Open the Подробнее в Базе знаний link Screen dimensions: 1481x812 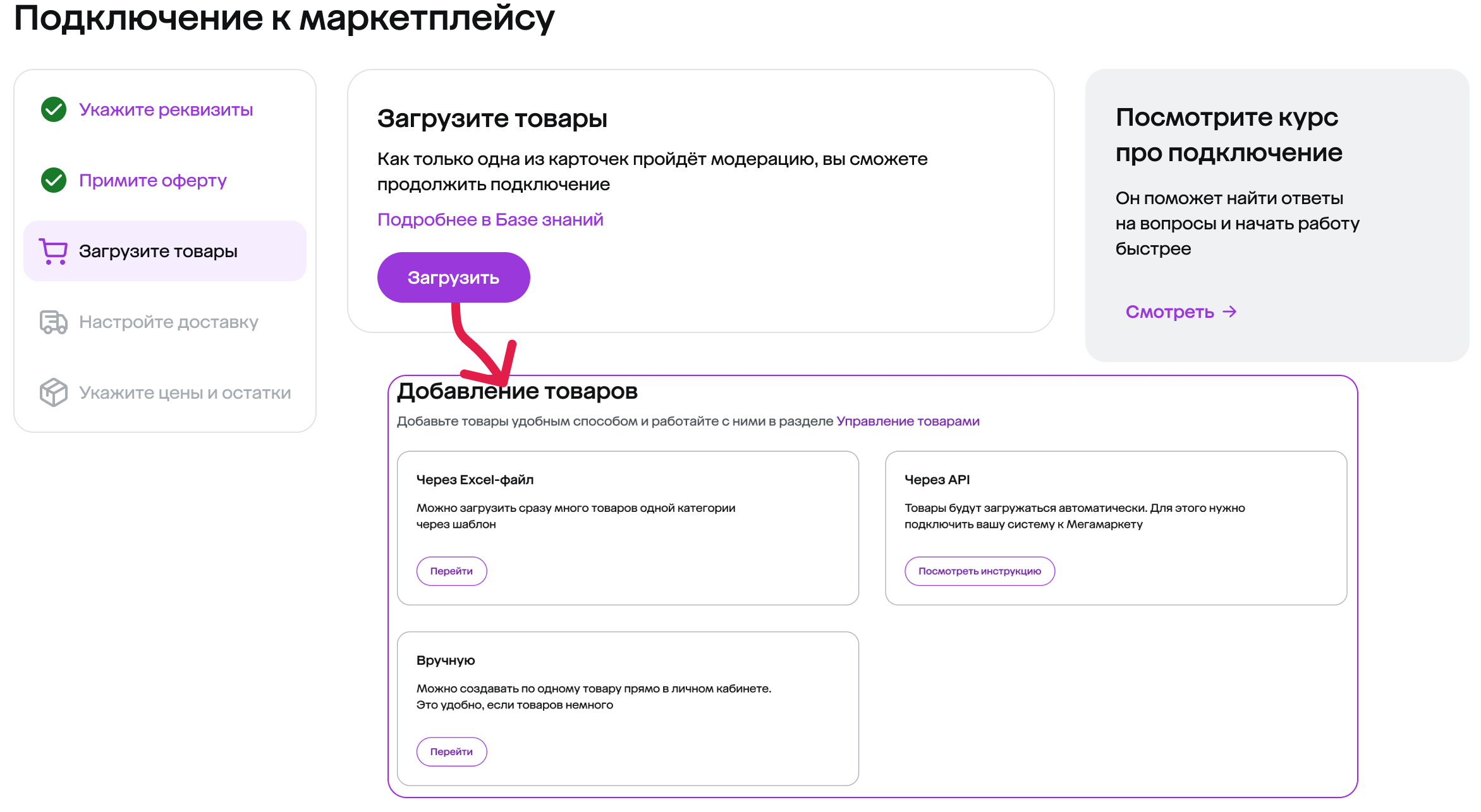point(490,219)
